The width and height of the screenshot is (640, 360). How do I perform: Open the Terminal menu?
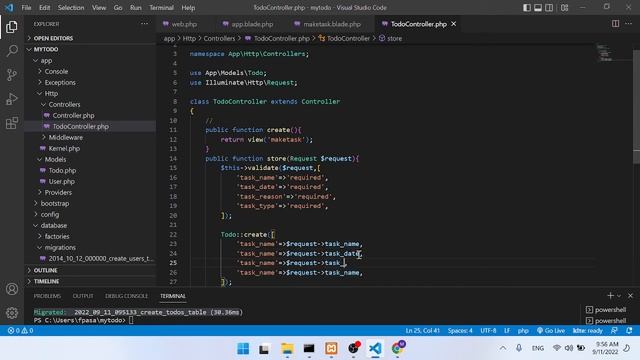click(161, 8)
